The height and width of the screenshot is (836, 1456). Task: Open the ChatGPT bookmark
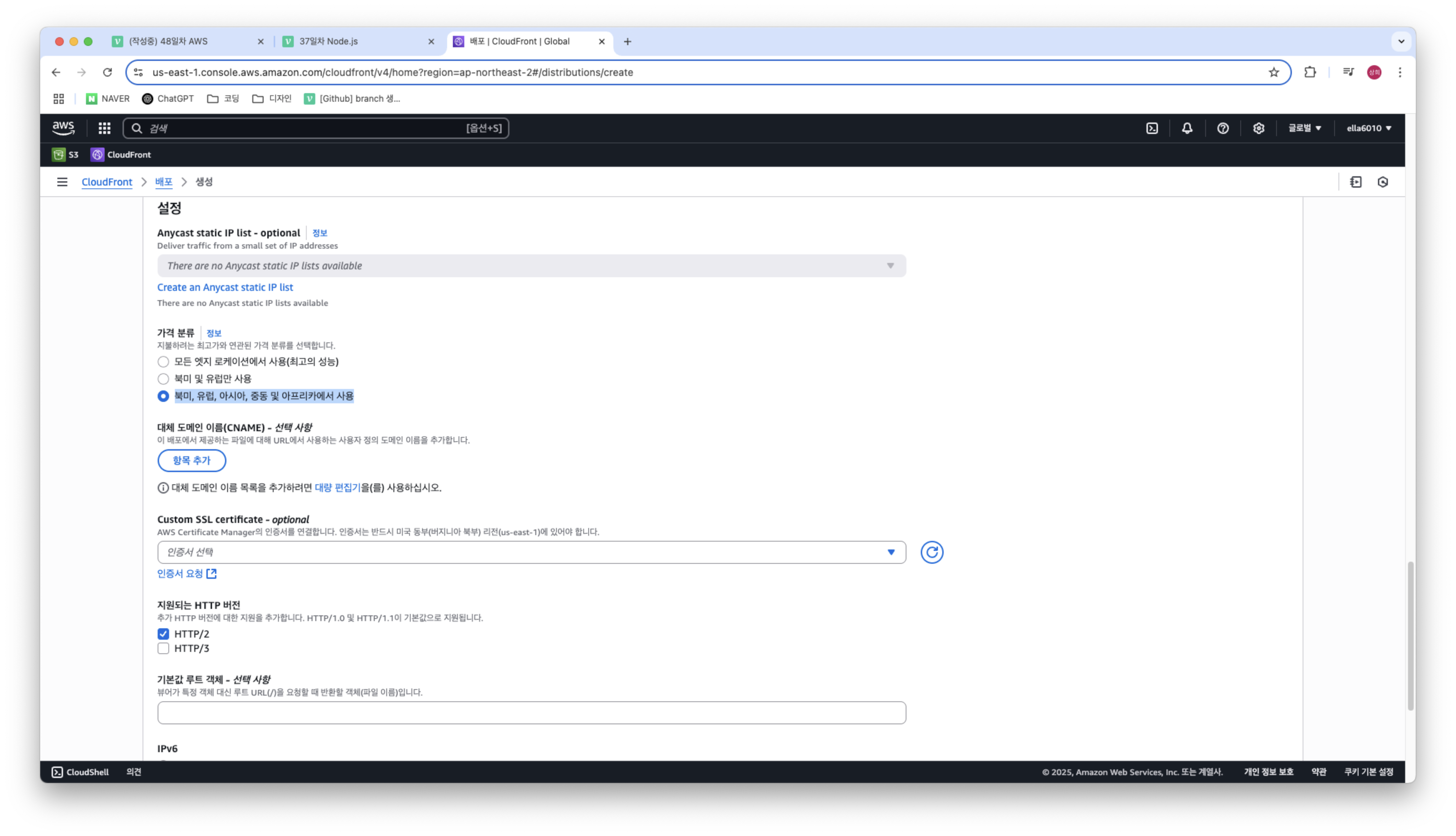[168, 99]
